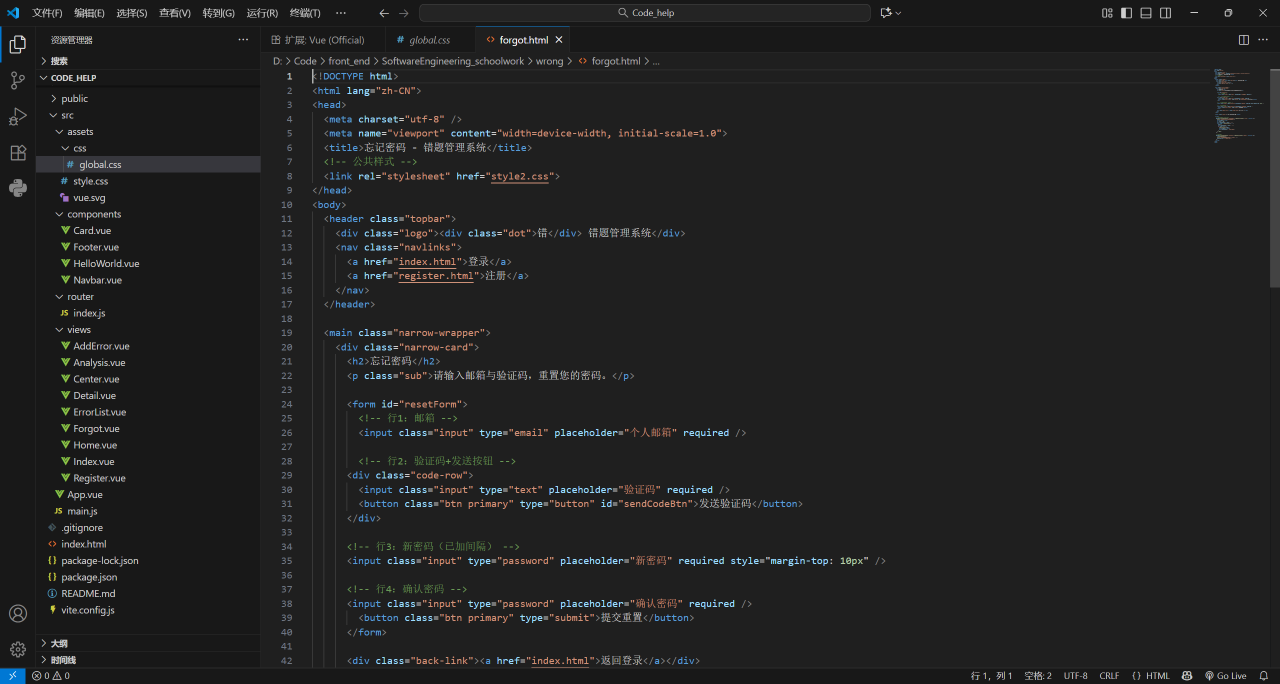Go forward with the right arrow
Viewport: 1280px width, 684px height.
pyautogui.click(x=403, y=13)
